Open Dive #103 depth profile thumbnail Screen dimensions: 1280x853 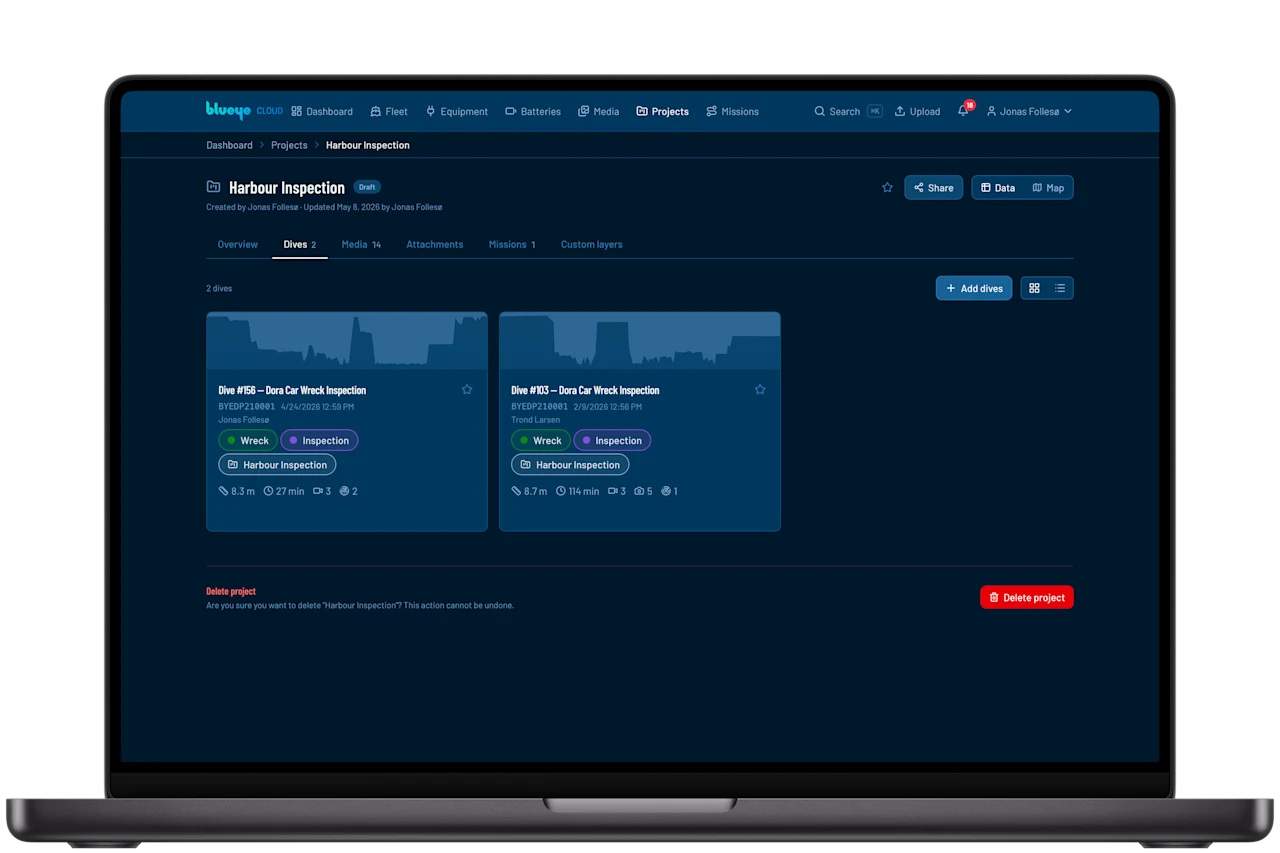coord(640,341)
